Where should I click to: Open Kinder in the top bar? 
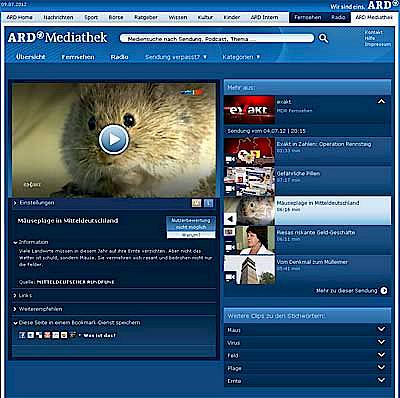pyautogui.click(x=232, y=17)
